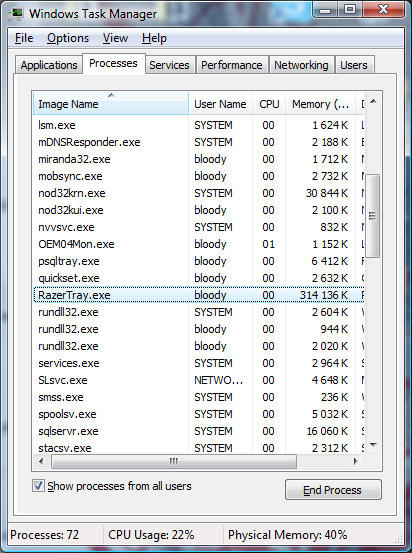Click the End Process button
The height and width of the screenshot is (553, 412).
click(x=333, y=490)
